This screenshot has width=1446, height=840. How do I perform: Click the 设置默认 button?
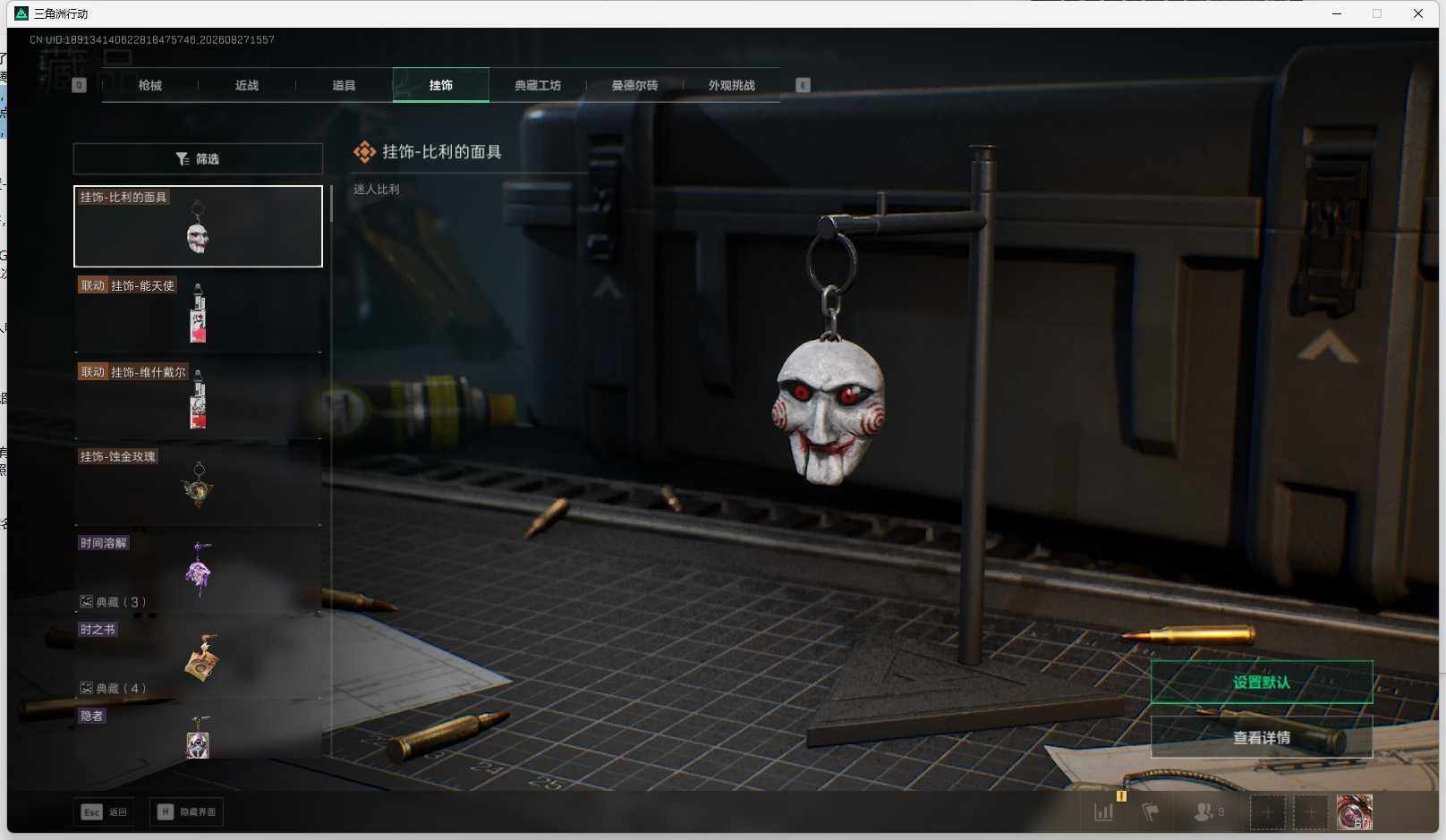[1262, 683]
